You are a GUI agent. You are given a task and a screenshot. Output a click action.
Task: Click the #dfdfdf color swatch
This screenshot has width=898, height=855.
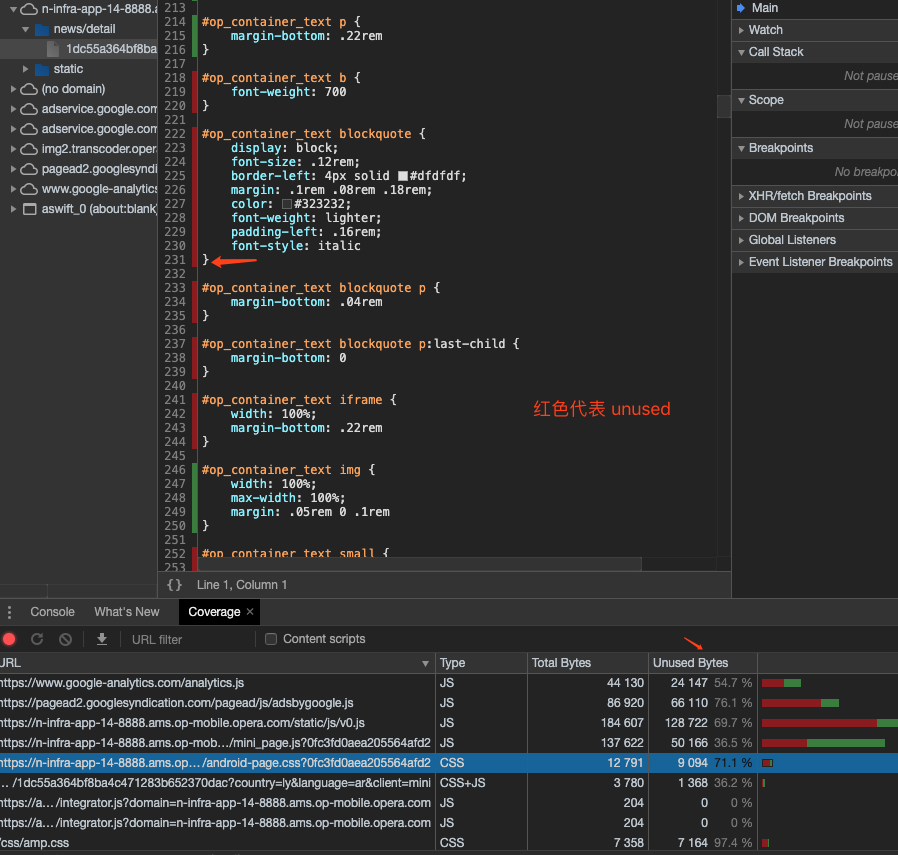click(x=403, y=176)
